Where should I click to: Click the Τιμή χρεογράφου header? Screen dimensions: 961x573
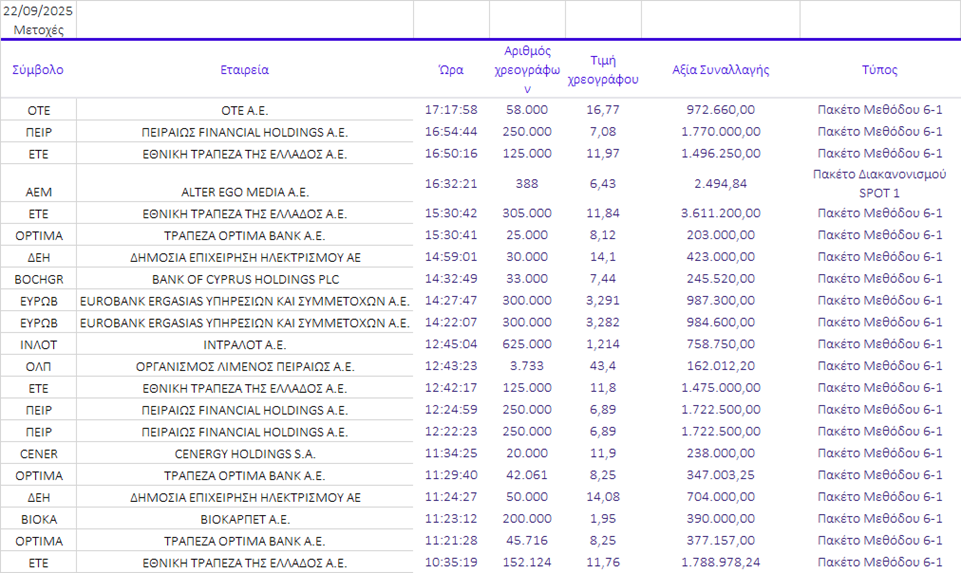(603, 69)
